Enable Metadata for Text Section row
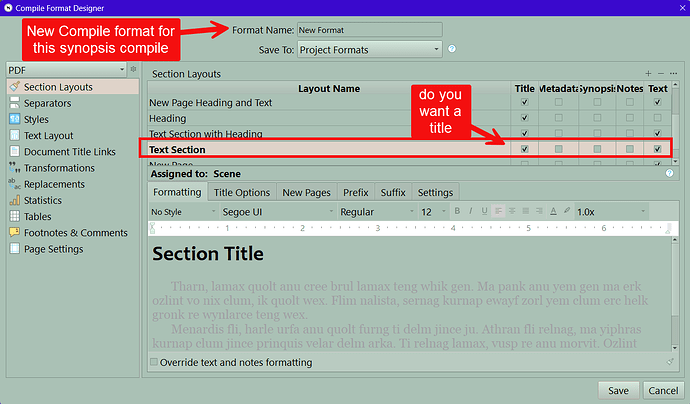The height and width of the screenshot is (404, 690). (558, 149)
